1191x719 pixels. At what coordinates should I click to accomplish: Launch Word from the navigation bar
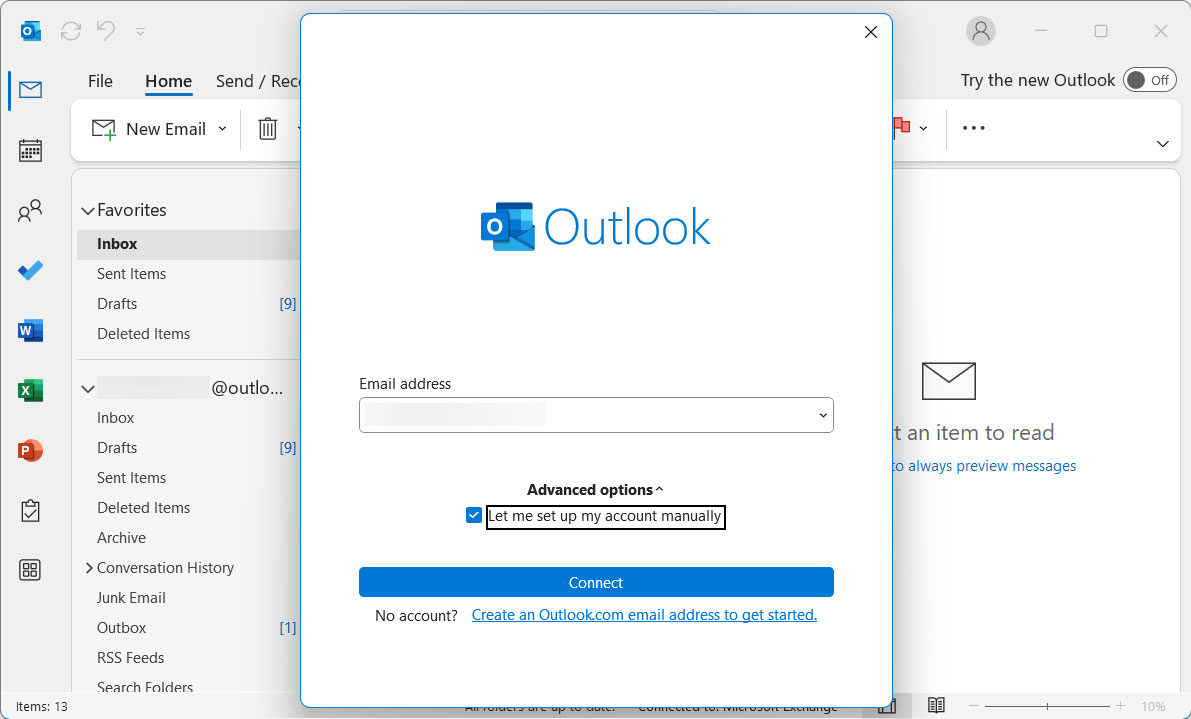point(30,330)
